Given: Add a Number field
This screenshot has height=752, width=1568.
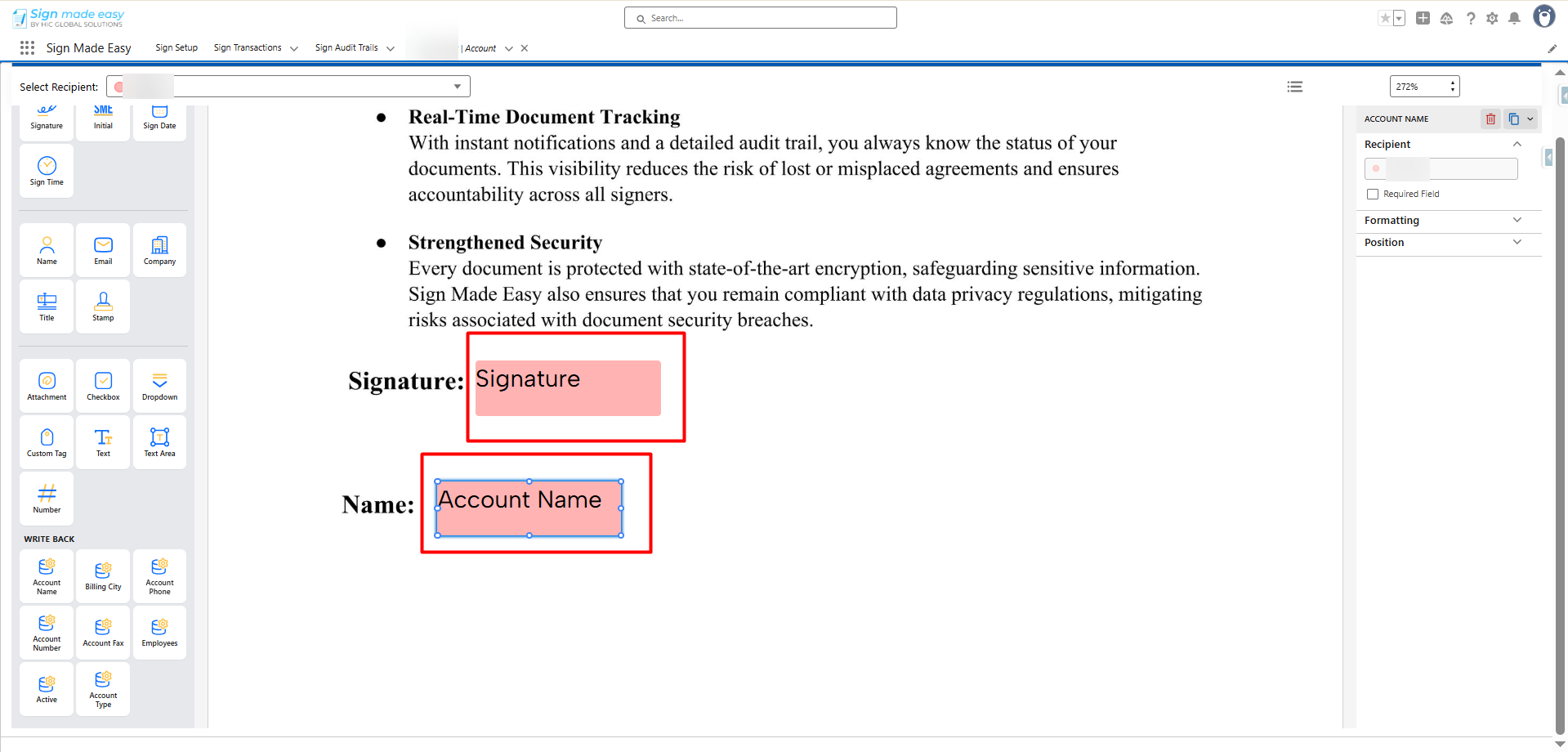Looking at the screenshot, I should pyautogui.click(x=47, y=499).
